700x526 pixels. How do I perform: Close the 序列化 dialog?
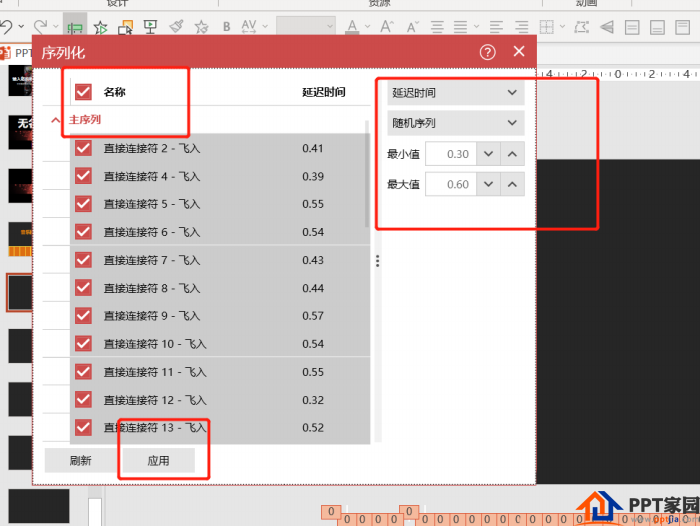click(x=519, y=52)
